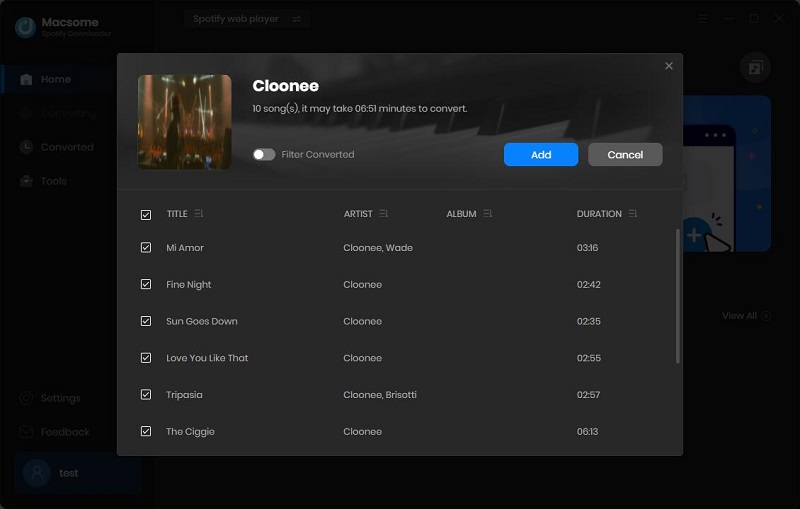Click artist text Cloonee, Wade

pos(378,248)
